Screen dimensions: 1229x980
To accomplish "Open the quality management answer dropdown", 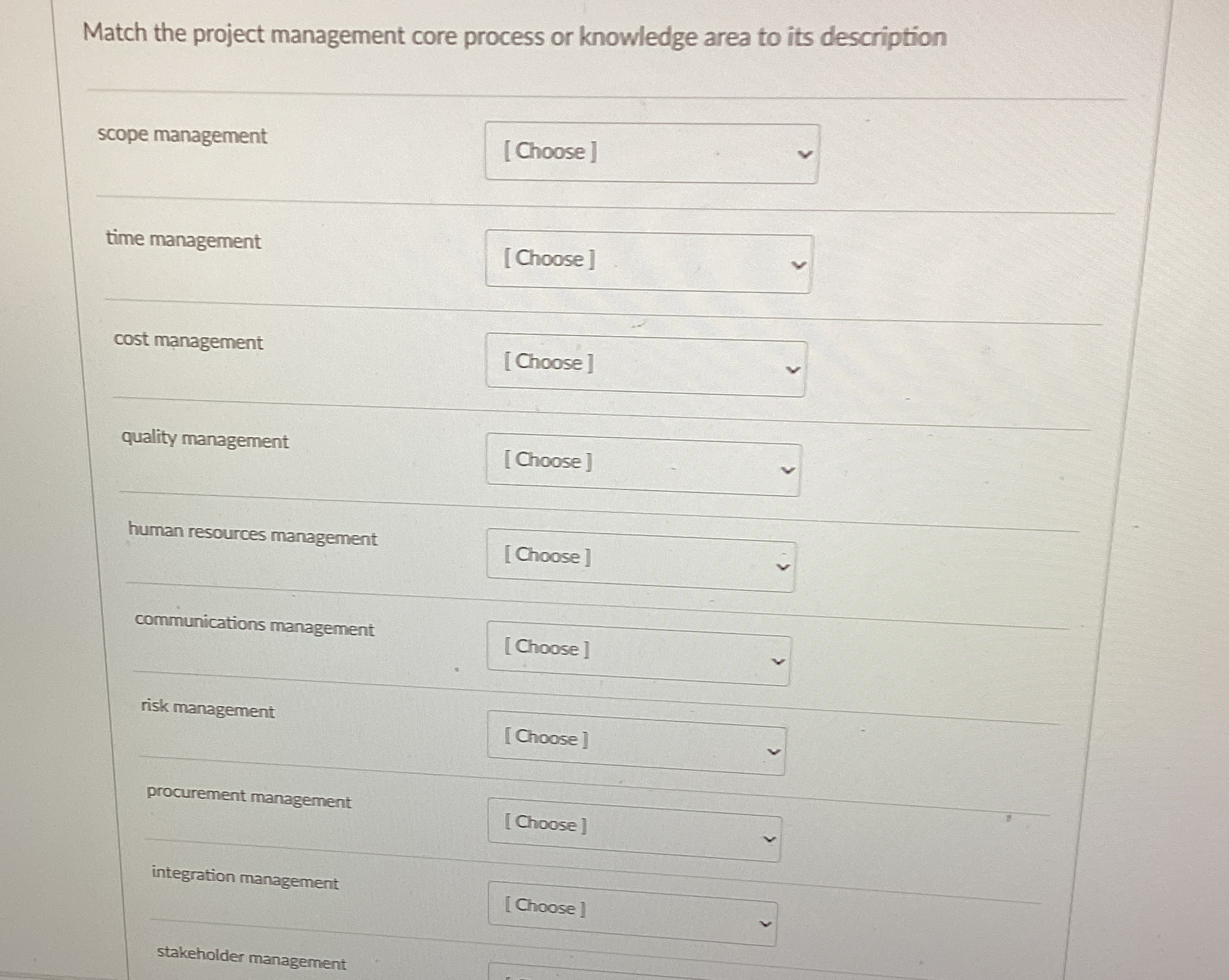I will [642, 462].
